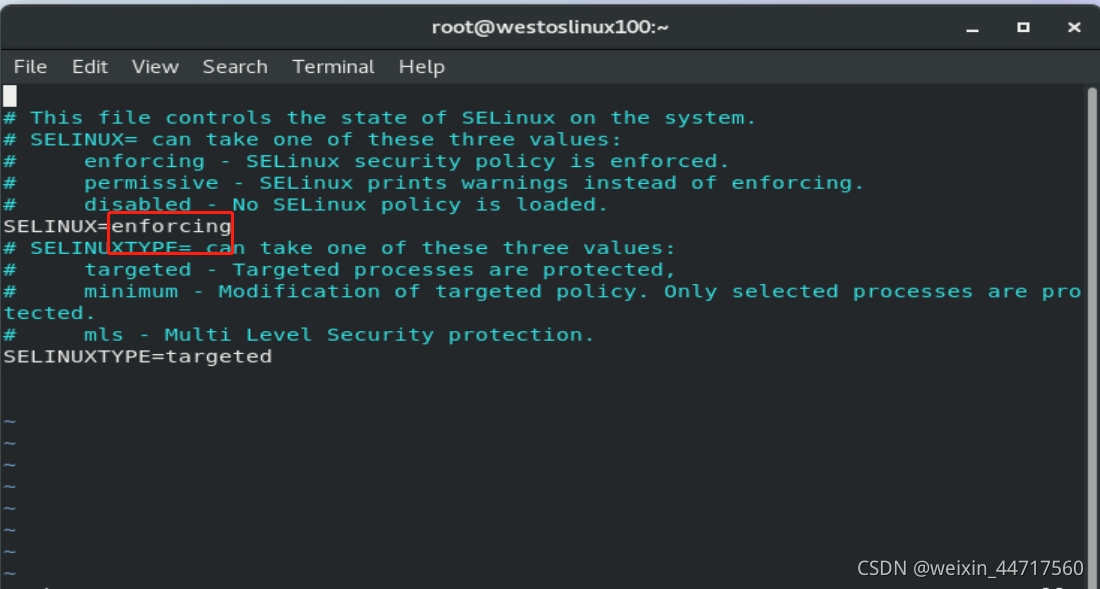This screenshot has height=589, width=1100.
Task: Click the SELINUXTYPE=targeted line
Action: tap(137, 357)
